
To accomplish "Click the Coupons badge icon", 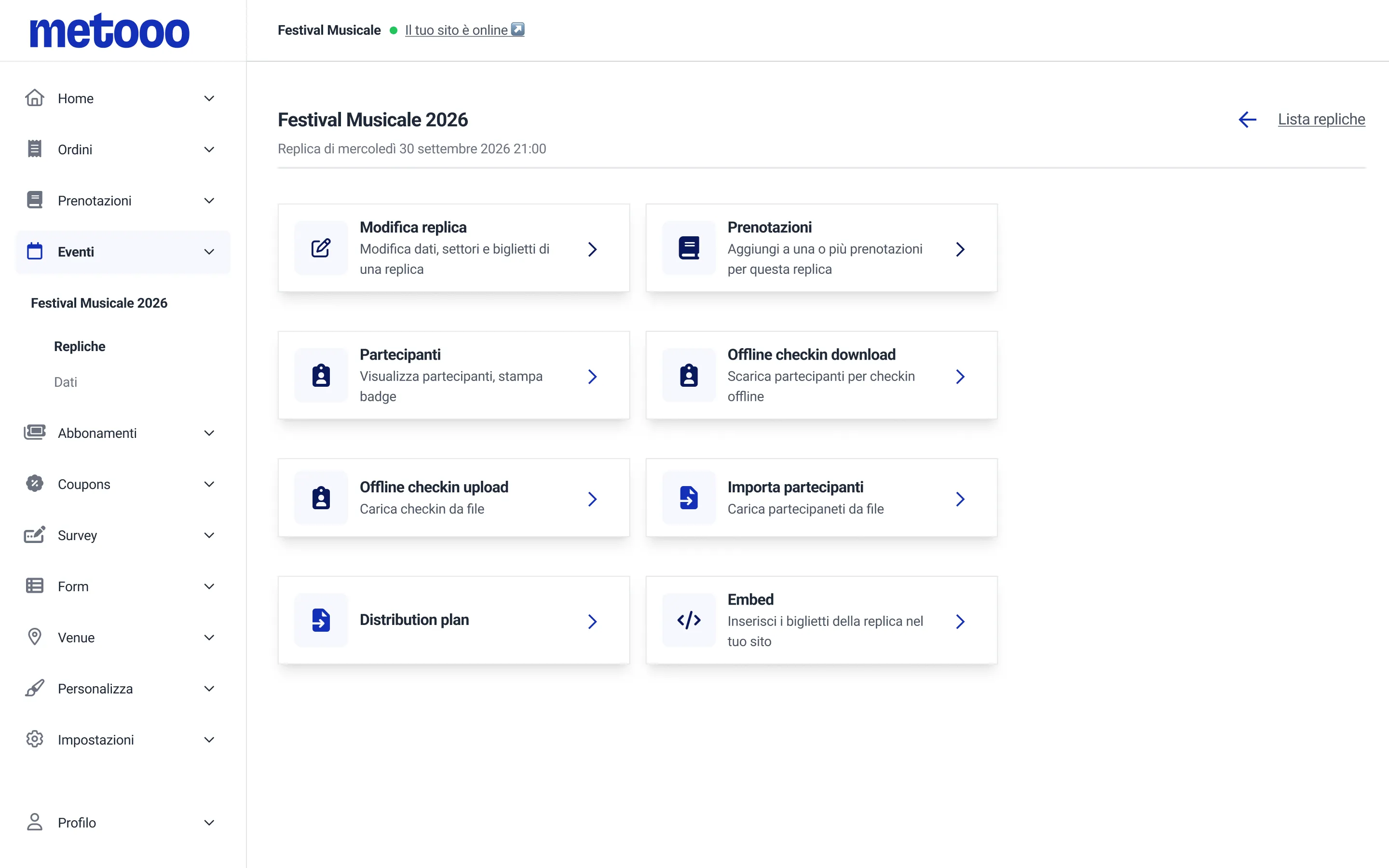I will pyautogui.click(x=34, y=484).
